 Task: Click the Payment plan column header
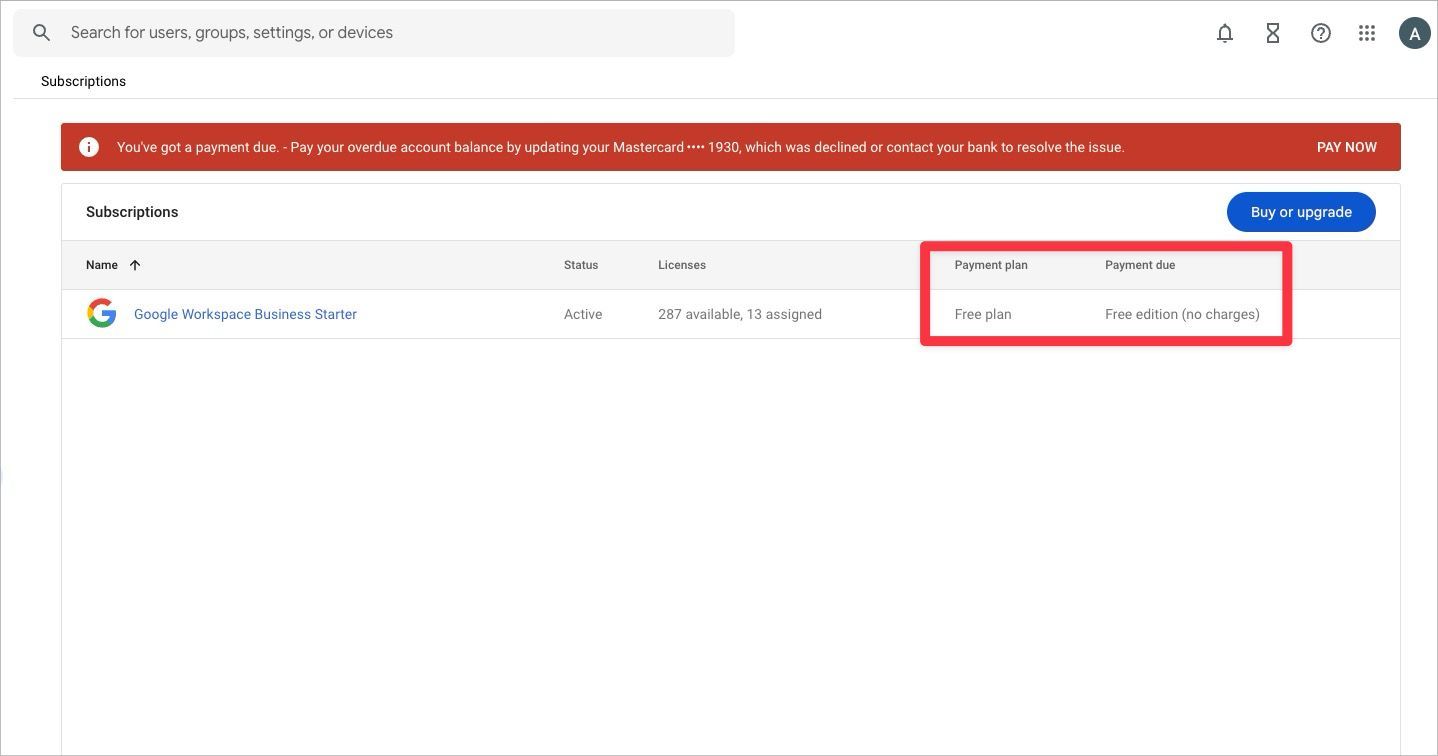[x=991, y=265]
